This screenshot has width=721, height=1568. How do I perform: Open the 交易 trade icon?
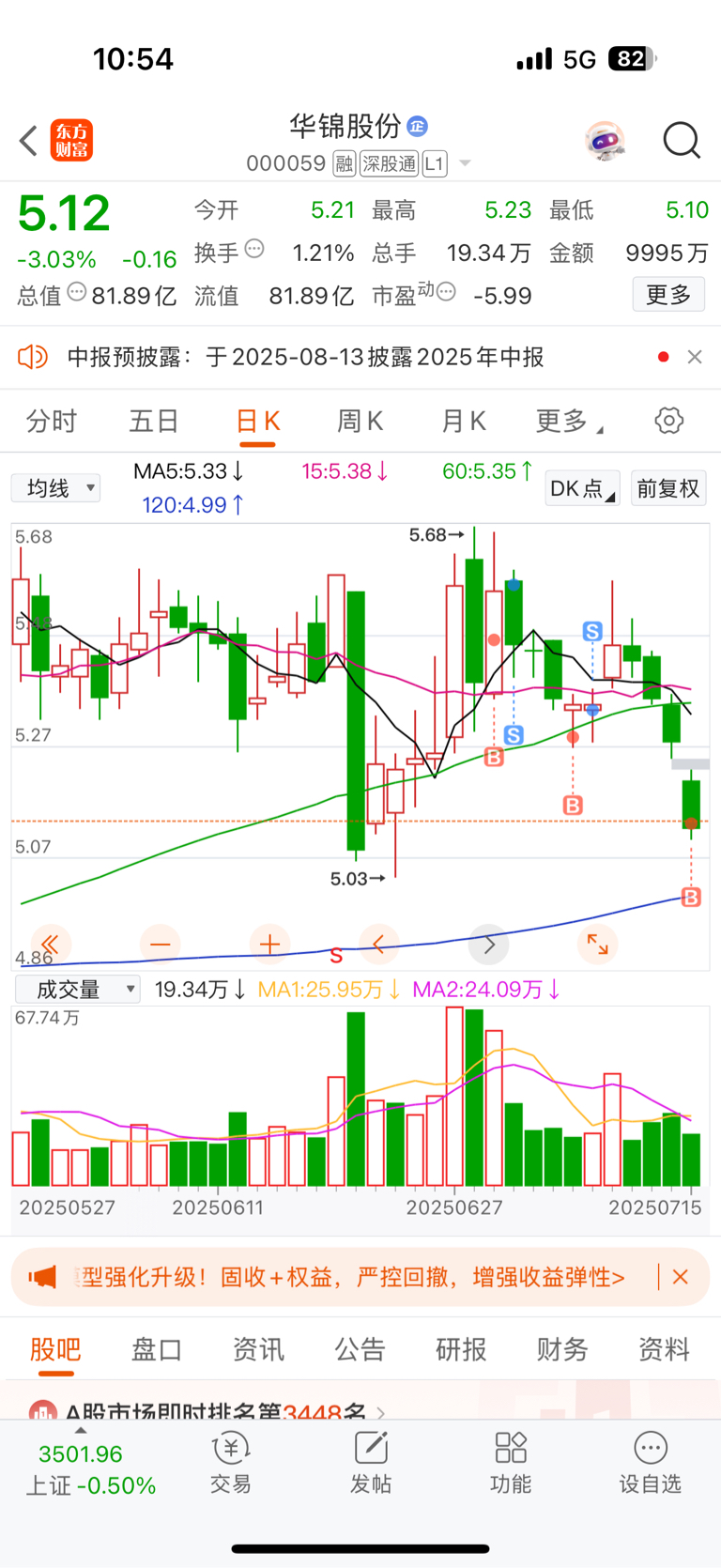point(231,1463)
